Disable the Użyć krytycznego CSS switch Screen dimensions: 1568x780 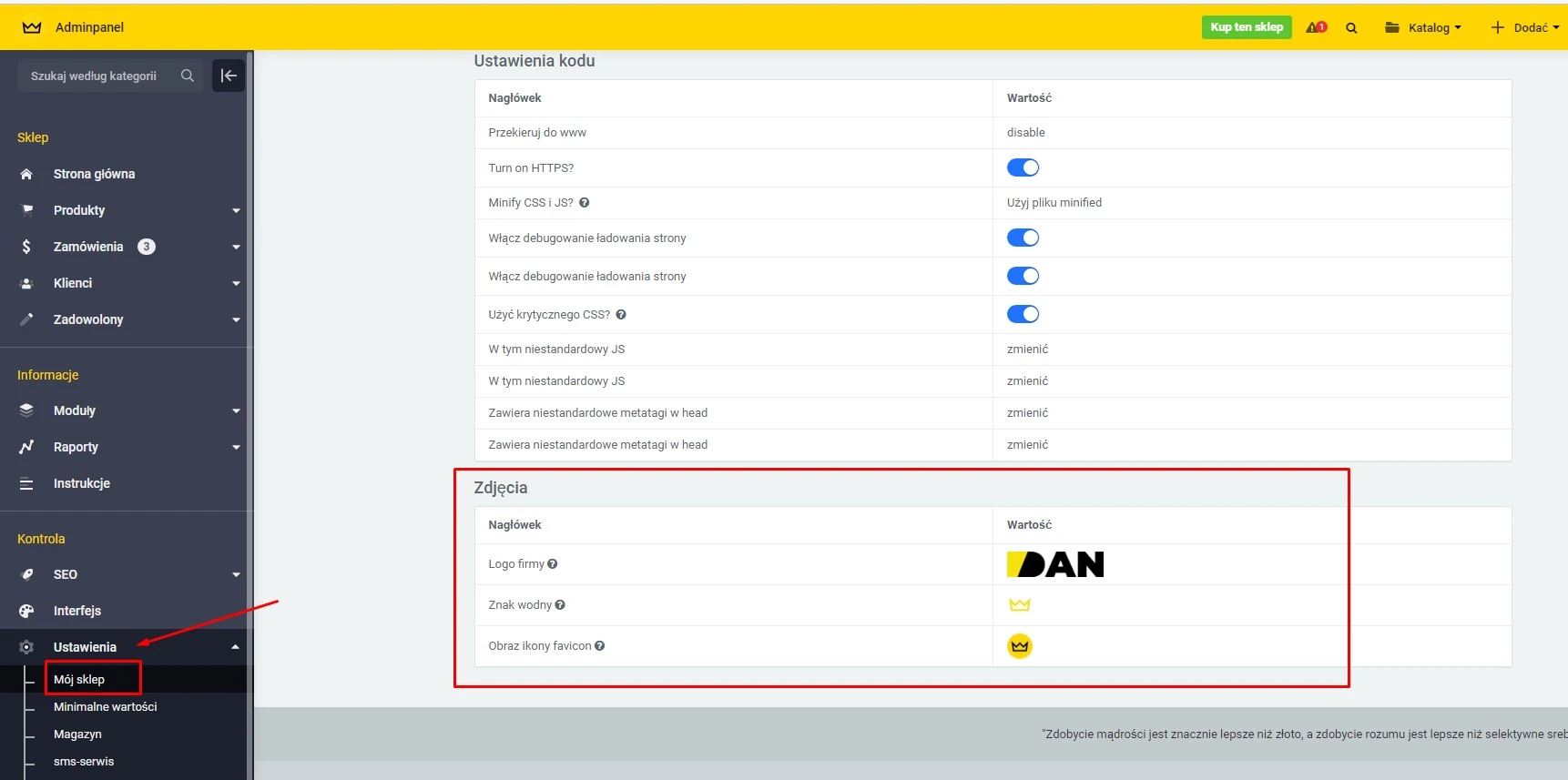1023,314
